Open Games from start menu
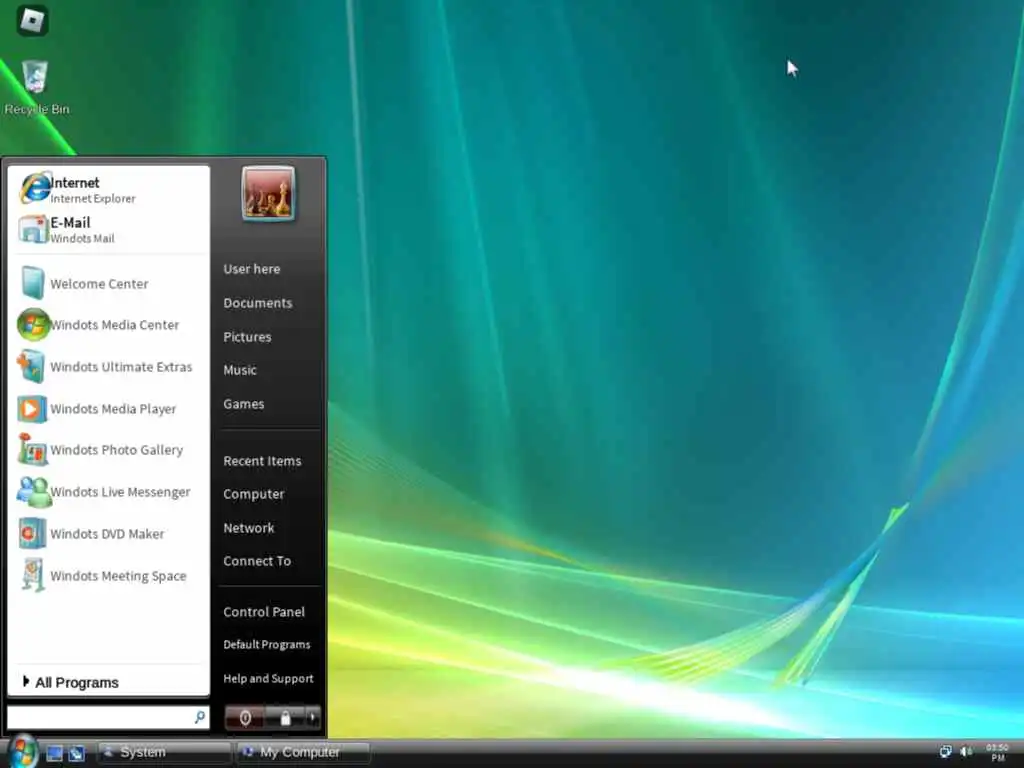 tap(244, 404)
